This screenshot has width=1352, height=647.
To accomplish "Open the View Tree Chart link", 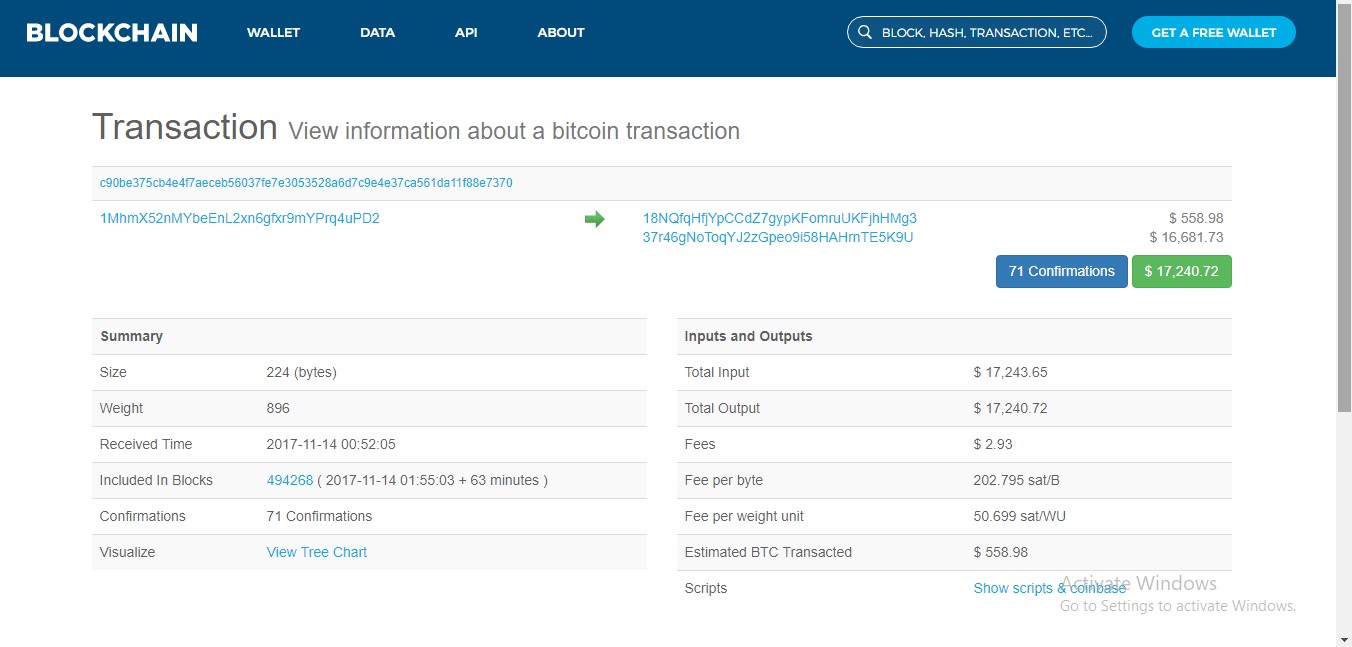I will point(316,552).
